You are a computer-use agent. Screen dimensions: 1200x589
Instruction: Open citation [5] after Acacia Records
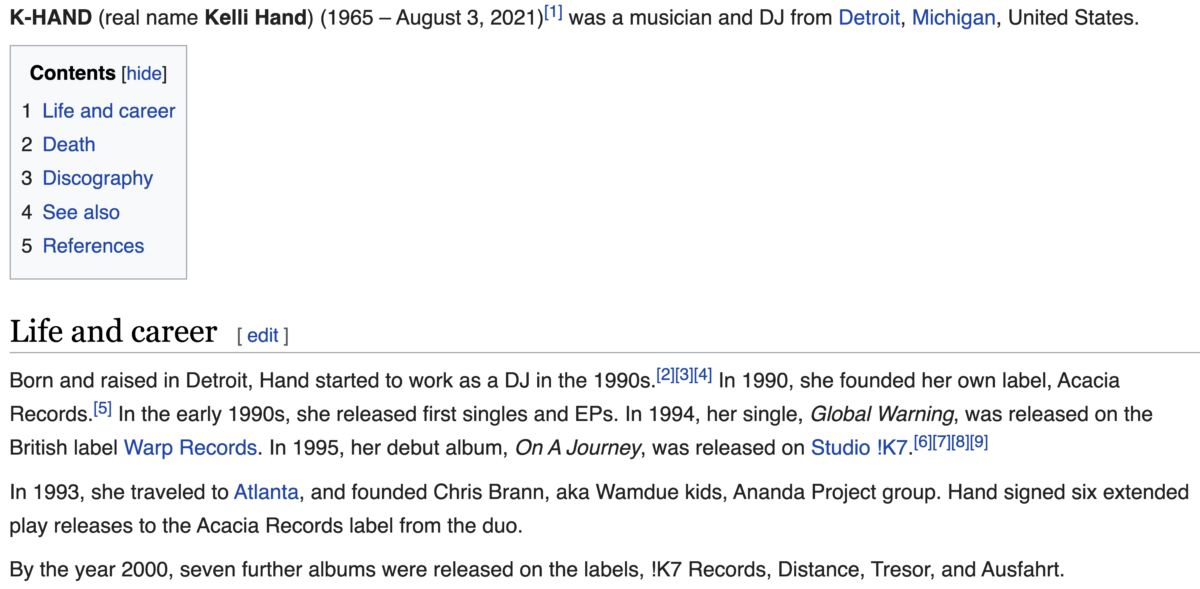point(102,408)
